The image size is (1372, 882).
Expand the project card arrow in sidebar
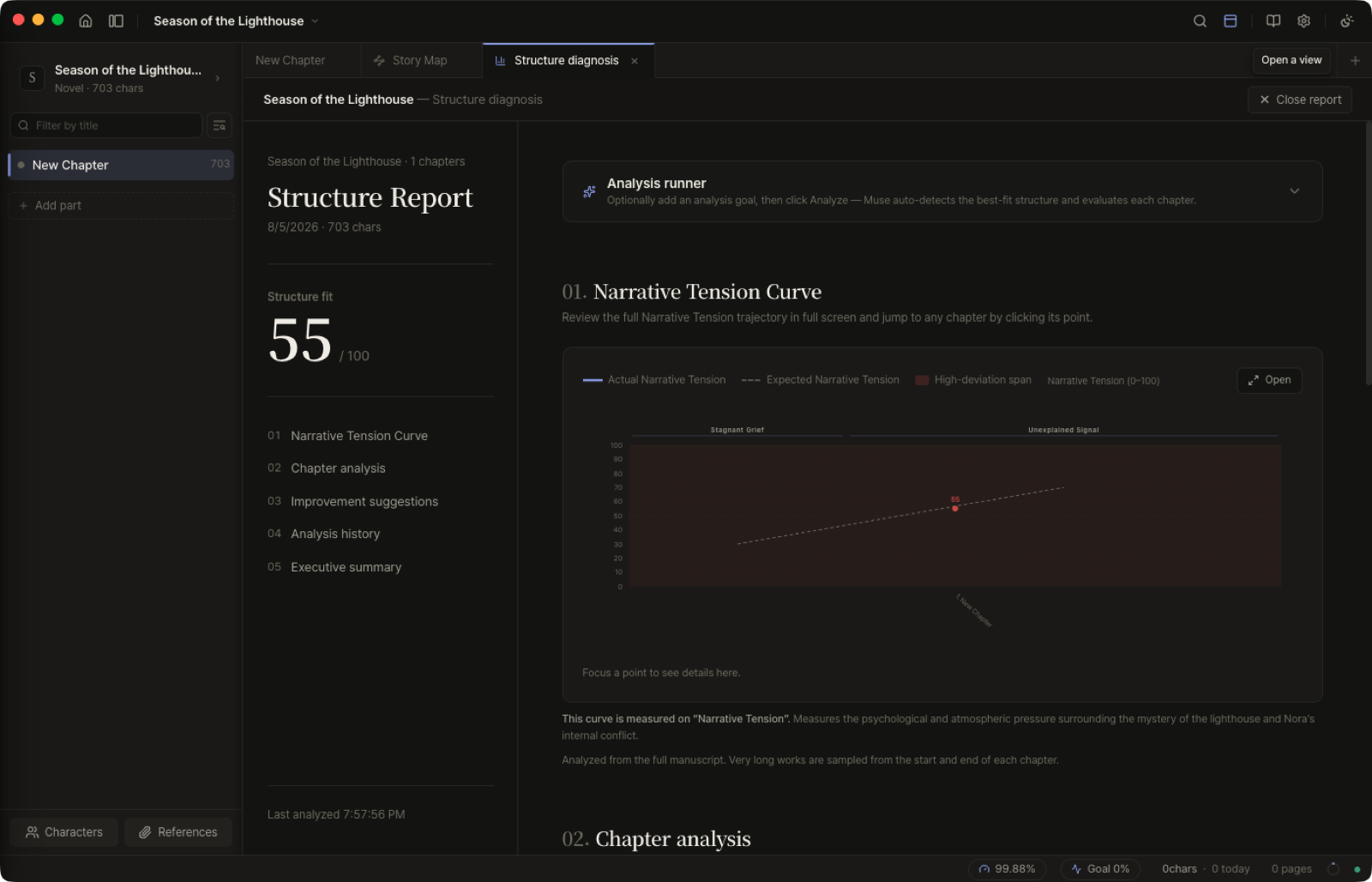(x=218, y=78)
